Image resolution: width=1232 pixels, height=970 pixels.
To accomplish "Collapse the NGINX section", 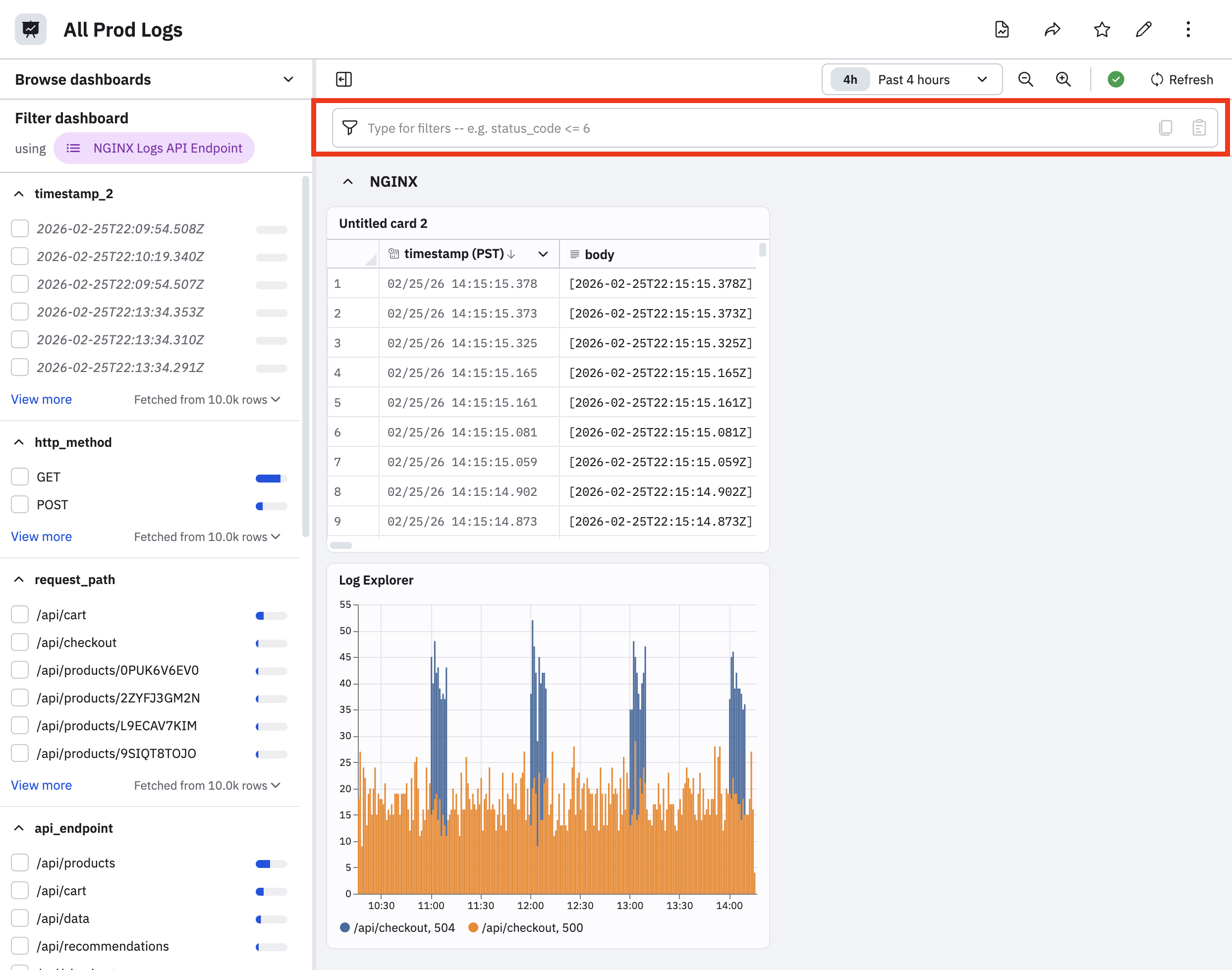I will point(348,182).
